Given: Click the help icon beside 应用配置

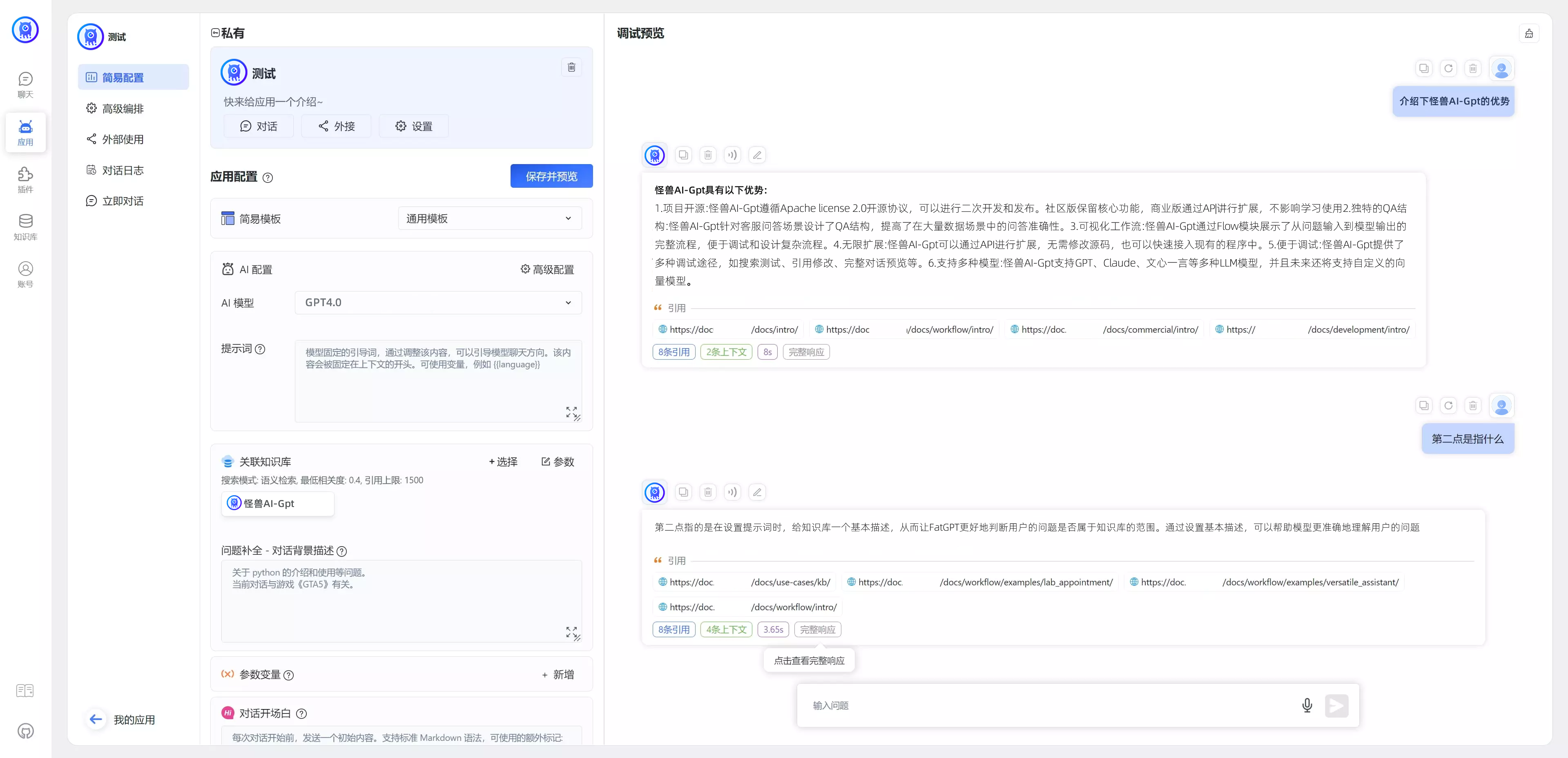Looking at the screenshot, I should [x=267, y=178].
